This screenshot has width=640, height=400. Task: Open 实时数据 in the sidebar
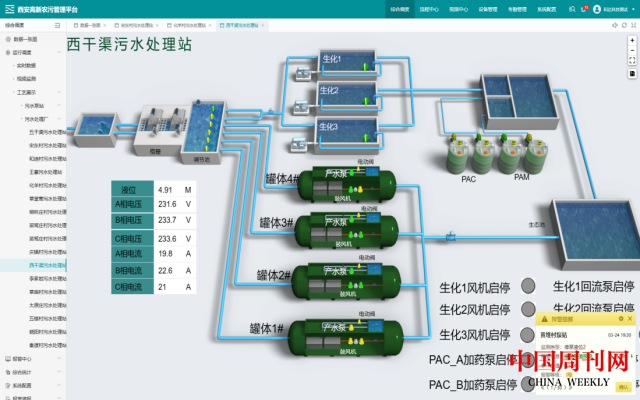pyautogui.click(x=27, y=65)
